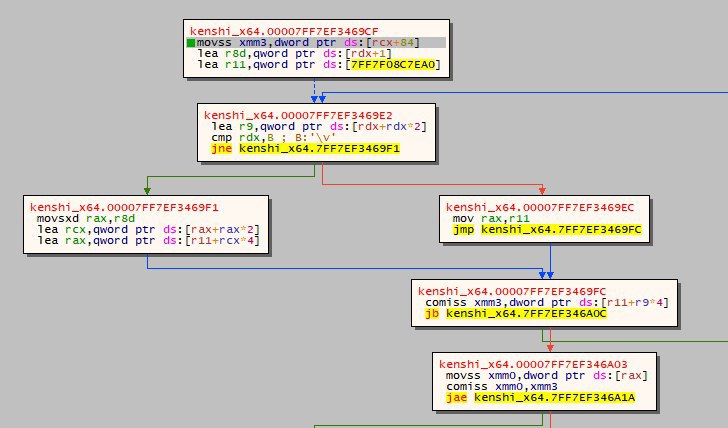
Task: Select the cmp rdx,B instruction line
Action: [273, 137]
